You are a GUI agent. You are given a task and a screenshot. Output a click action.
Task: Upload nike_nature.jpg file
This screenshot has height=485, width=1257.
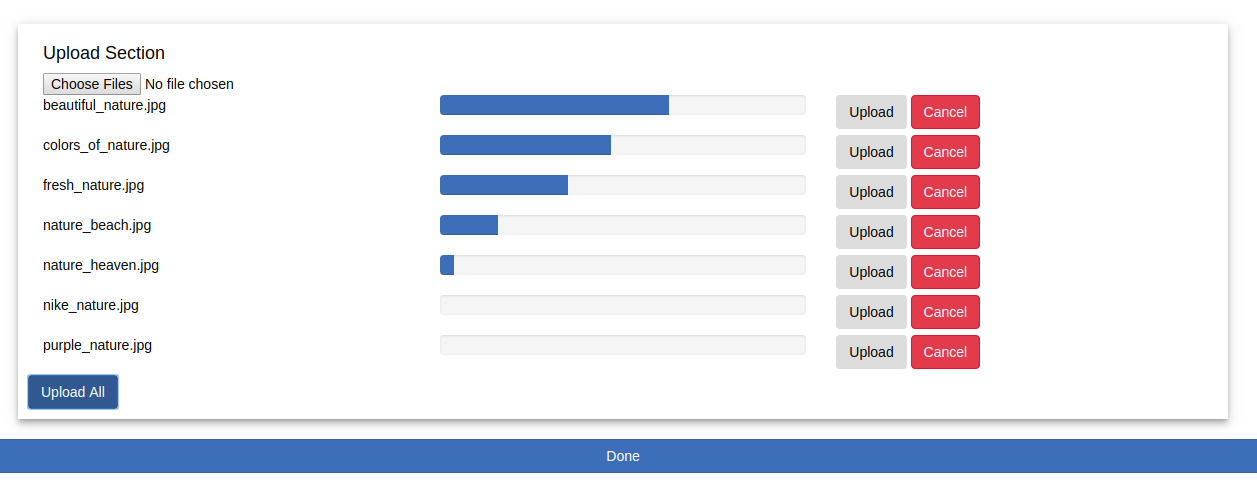871,312
